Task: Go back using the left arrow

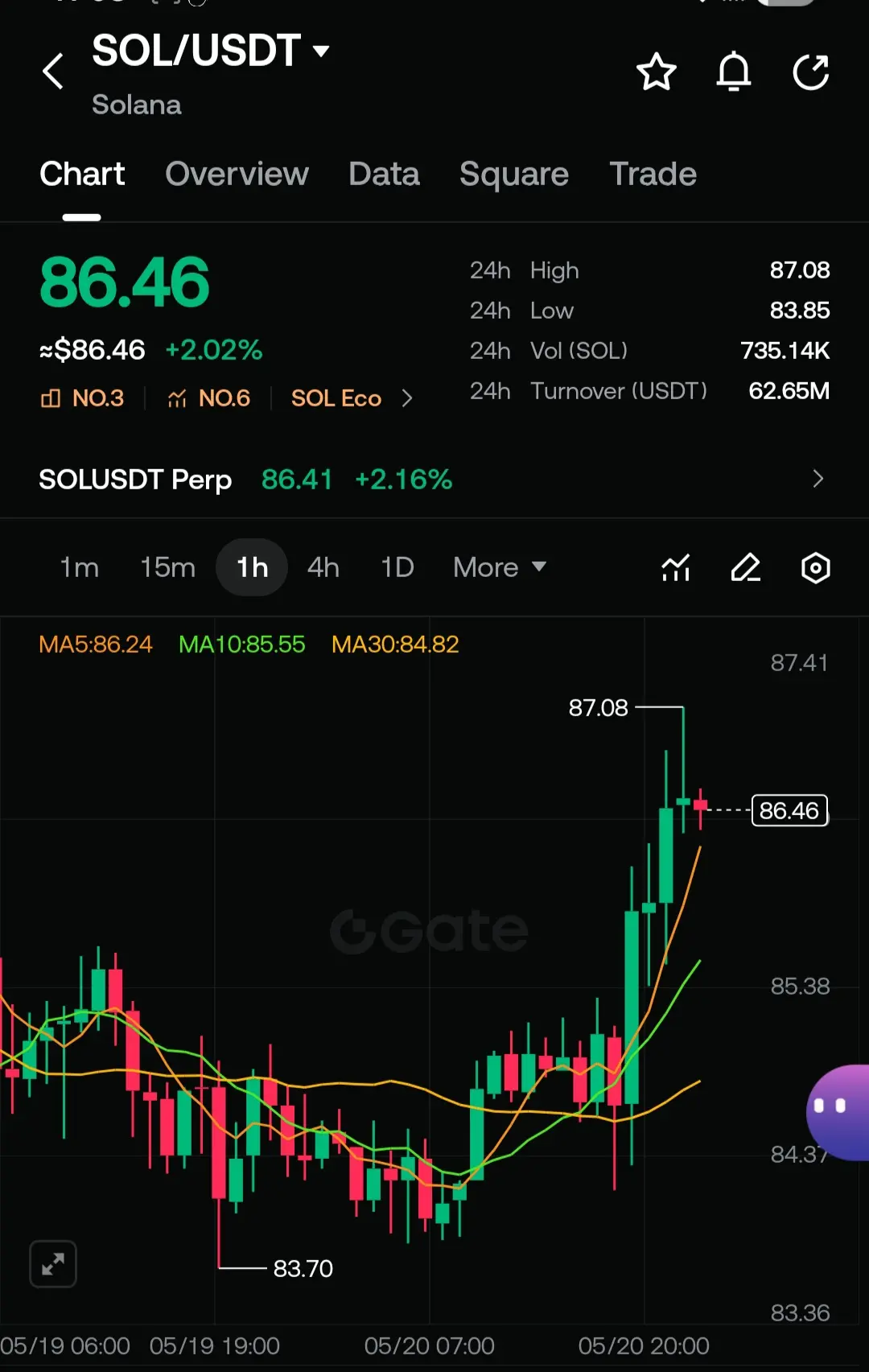Action: (x=53, y=71)
